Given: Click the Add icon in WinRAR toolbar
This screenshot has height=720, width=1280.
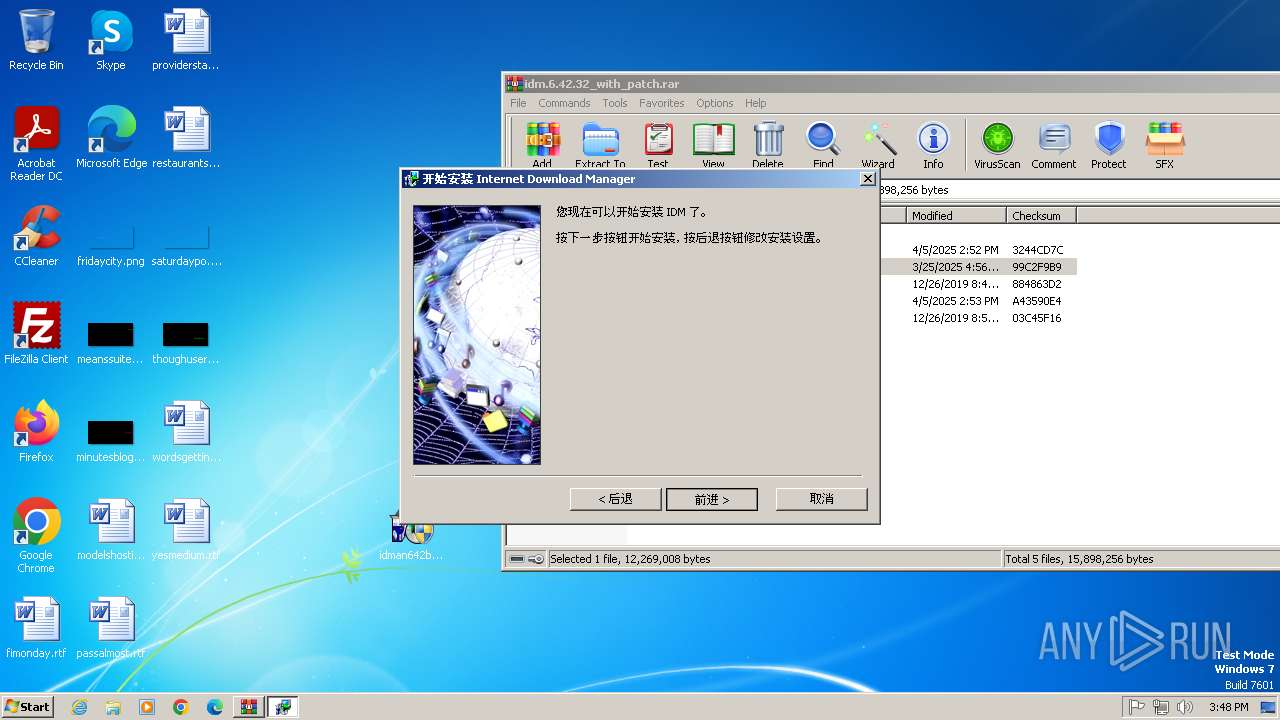Looking at the screenshot, I should (542, 144).
